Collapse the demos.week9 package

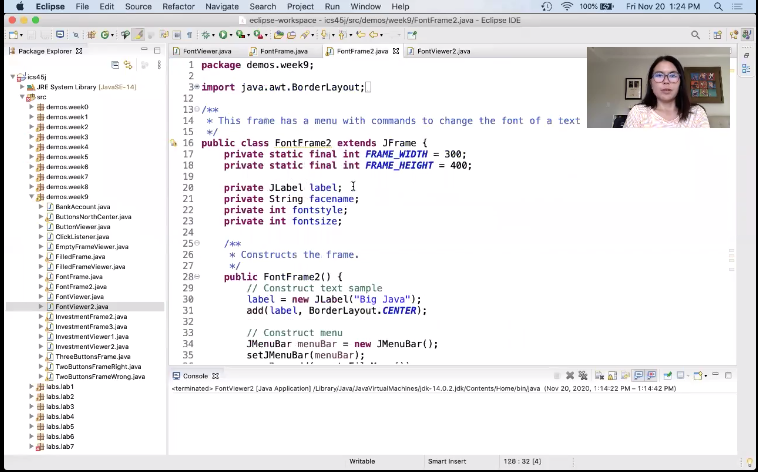click(31, 197)
